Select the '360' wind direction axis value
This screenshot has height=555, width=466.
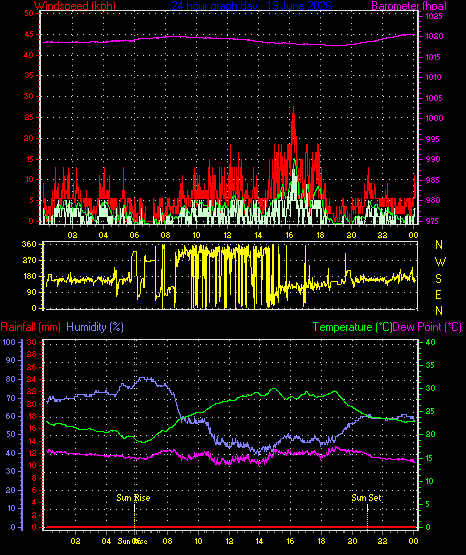(29, 244)
